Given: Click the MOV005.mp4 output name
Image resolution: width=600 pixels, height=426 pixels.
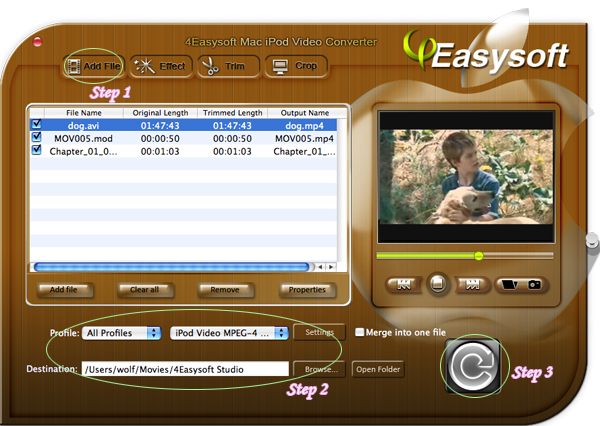Looking at the screenshot, I should pos(305,139).
